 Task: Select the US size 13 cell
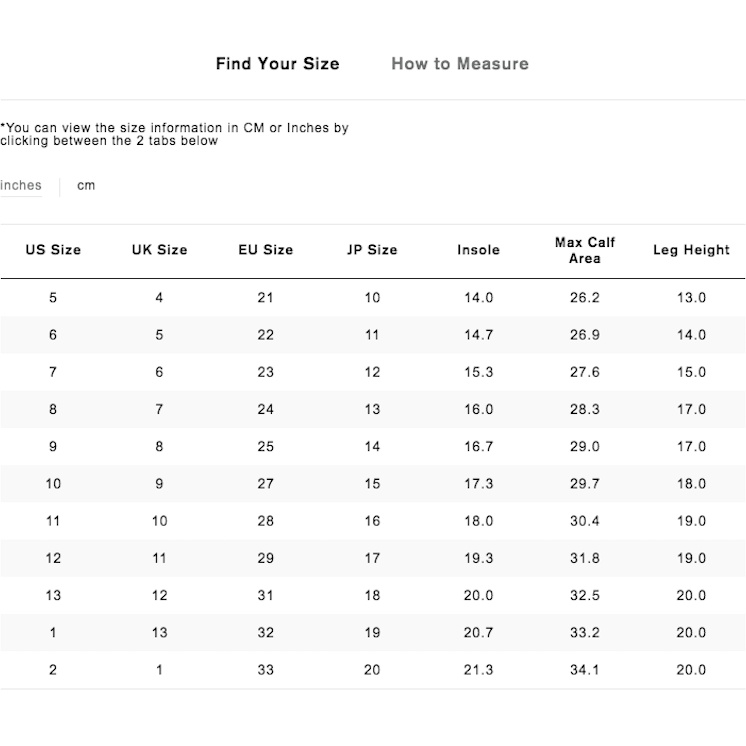53,595
